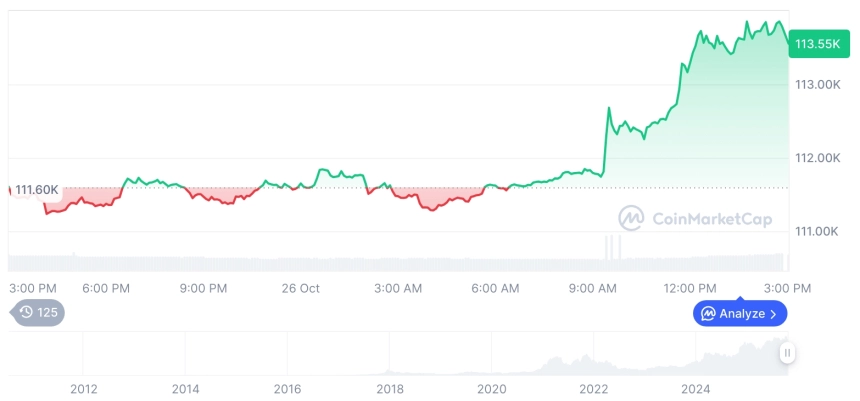Screen dimensions: 860x401
Task: Click the 6:00 PM time axis label
Action: [x=106, y=288]
